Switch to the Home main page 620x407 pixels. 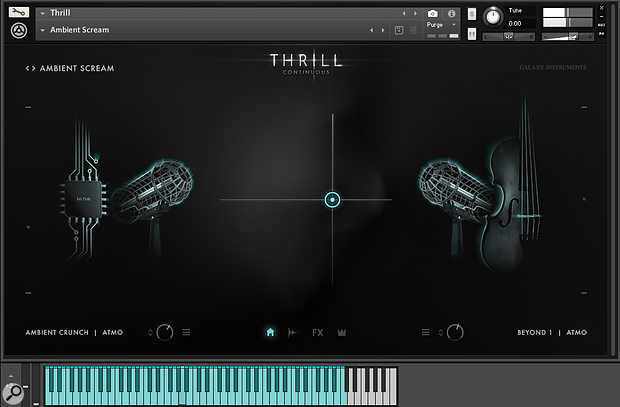pyautogui.click(x=270, y=332)
